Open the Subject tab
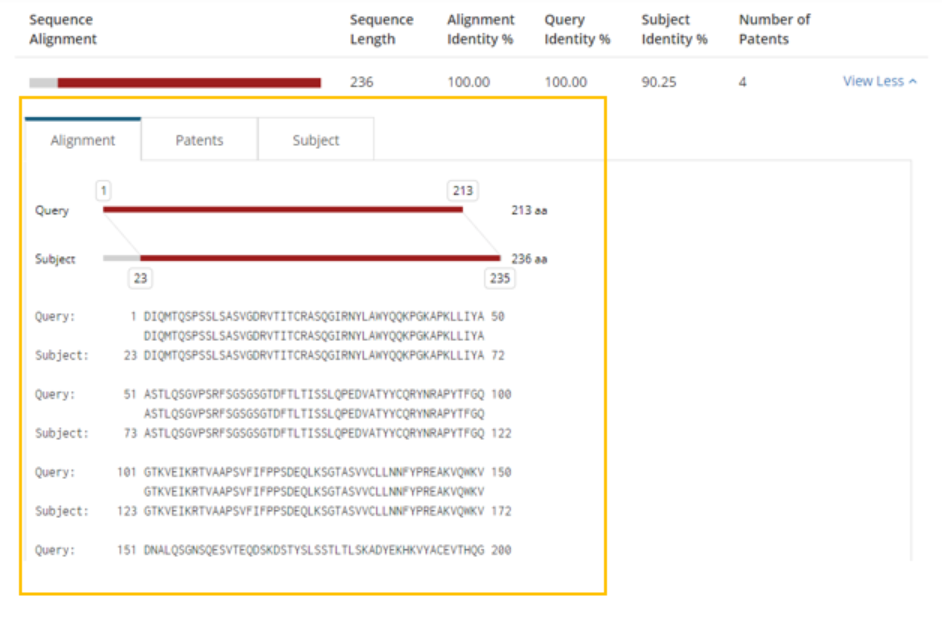Screen dimensions: 942x620 [x=316, y=140]
